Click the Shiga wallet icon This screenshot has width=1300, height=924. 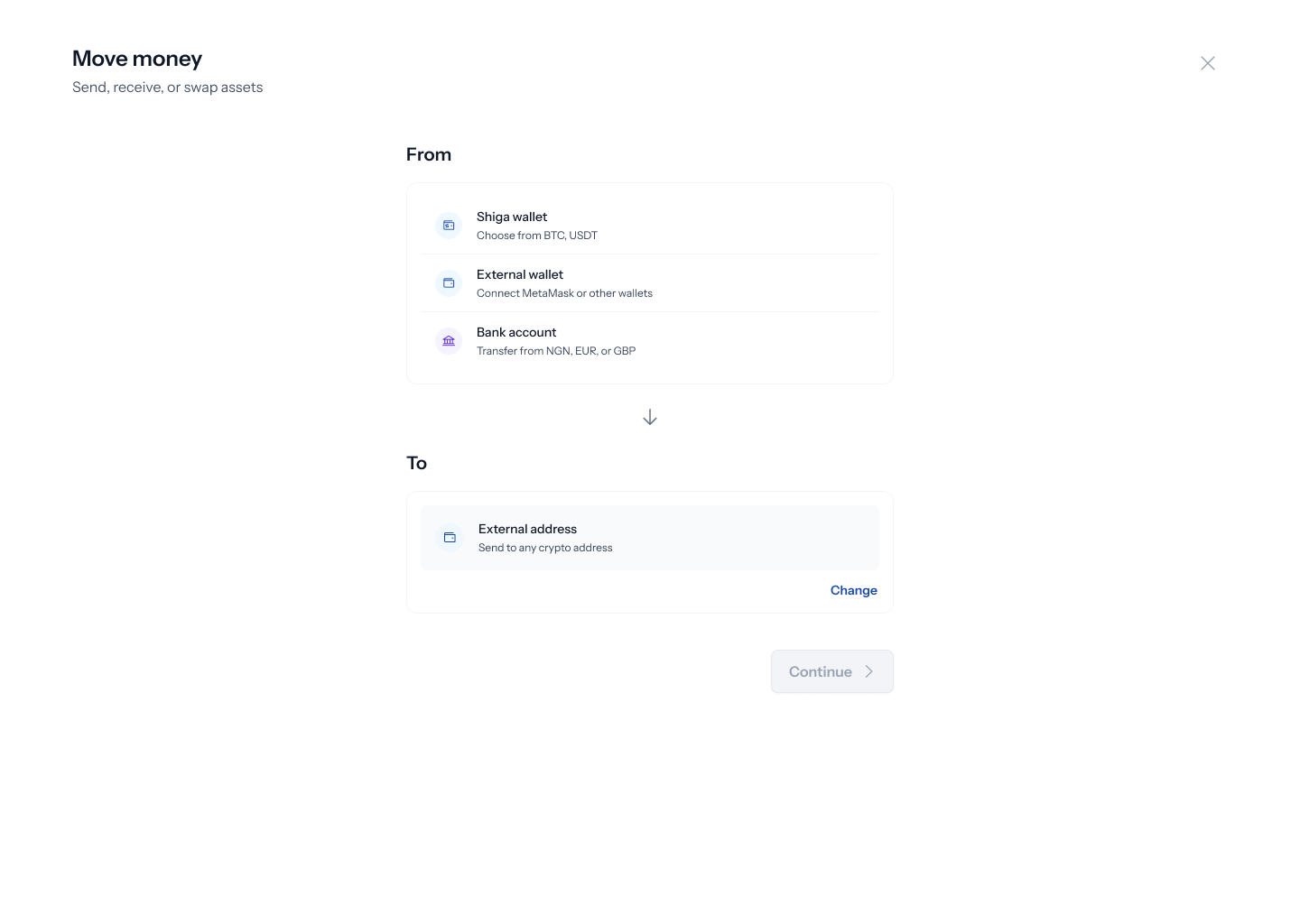[x=449, y=226]
